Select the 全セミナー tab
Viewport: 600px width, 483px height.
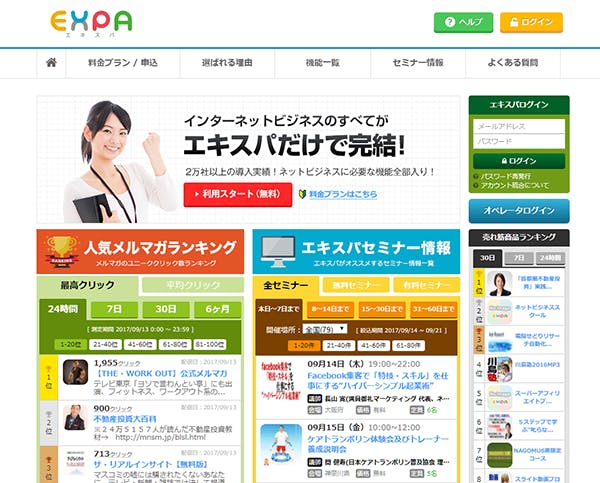tap(285, 286)
